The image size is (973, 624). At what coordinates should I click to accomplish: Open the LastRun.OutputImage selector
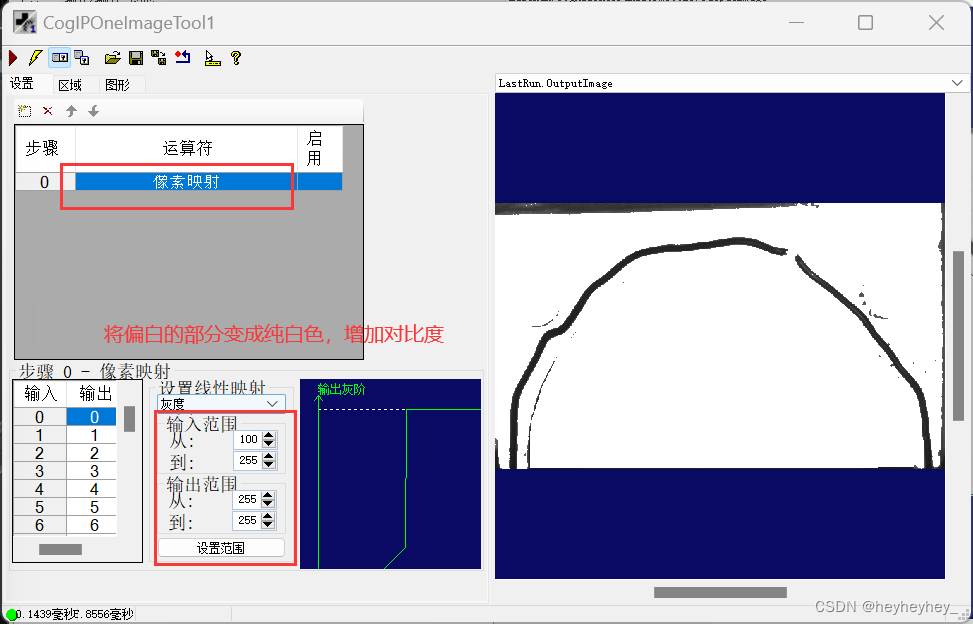(955, 82)
